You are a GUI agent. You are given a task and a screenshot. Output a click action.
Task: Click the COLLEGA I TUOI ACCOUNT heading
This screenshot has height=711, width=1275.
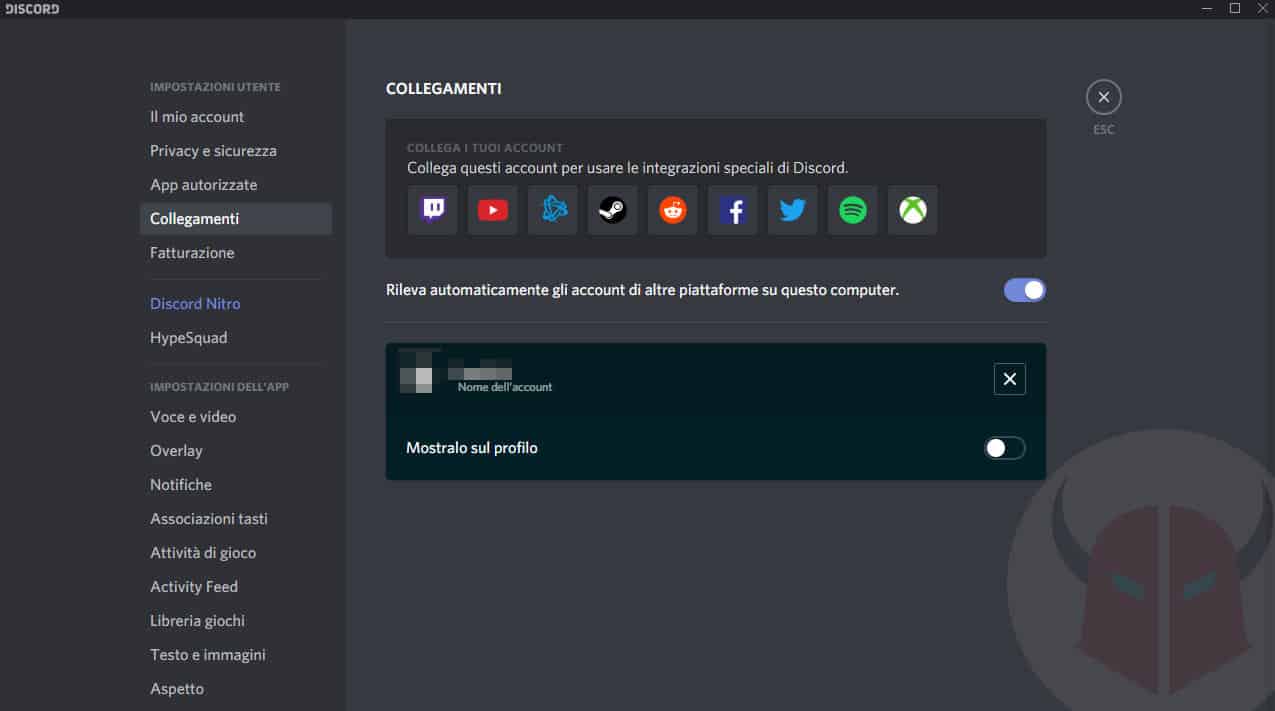(485, 148)
